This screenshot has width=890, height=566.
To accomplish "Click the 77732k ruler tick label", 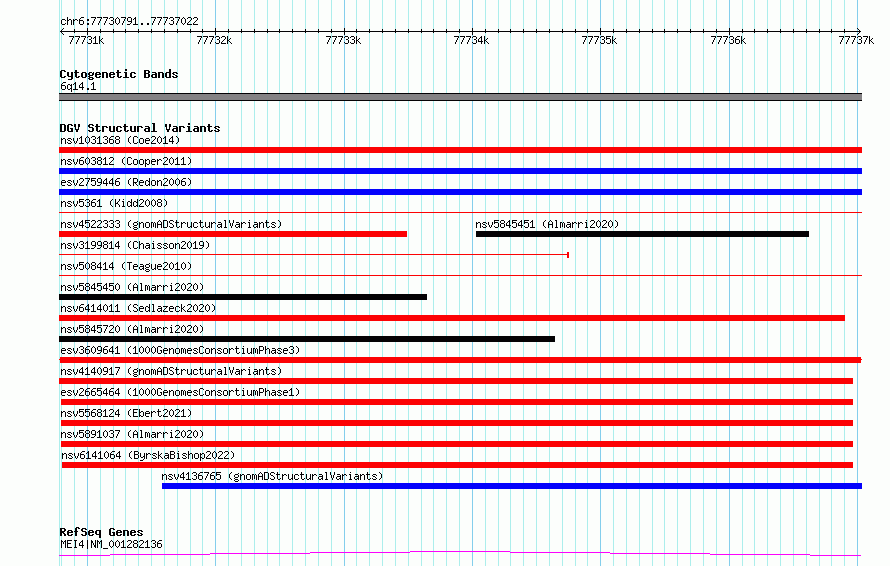I will [214, 40].
